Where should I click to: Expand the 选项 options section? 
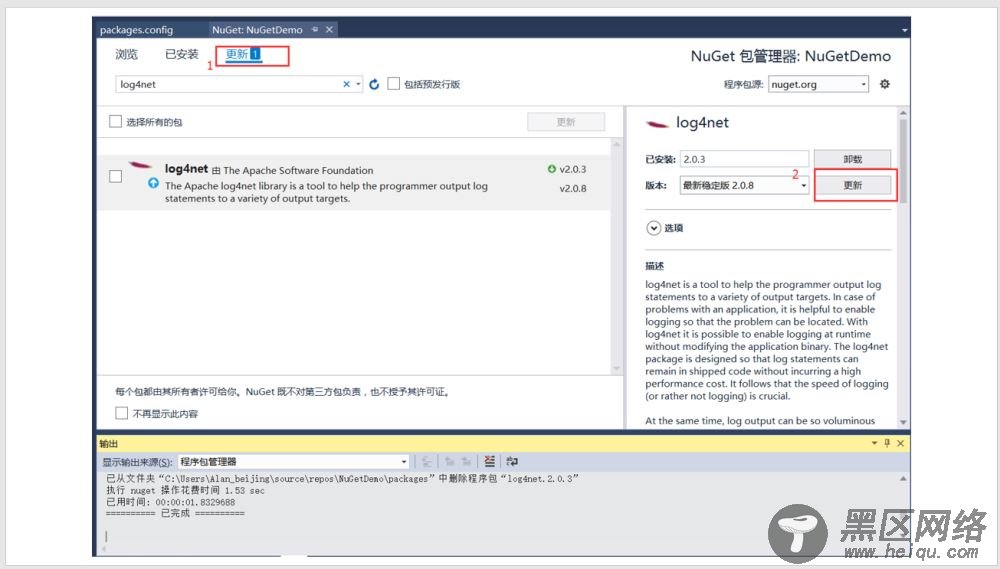(x=654, y=228)
